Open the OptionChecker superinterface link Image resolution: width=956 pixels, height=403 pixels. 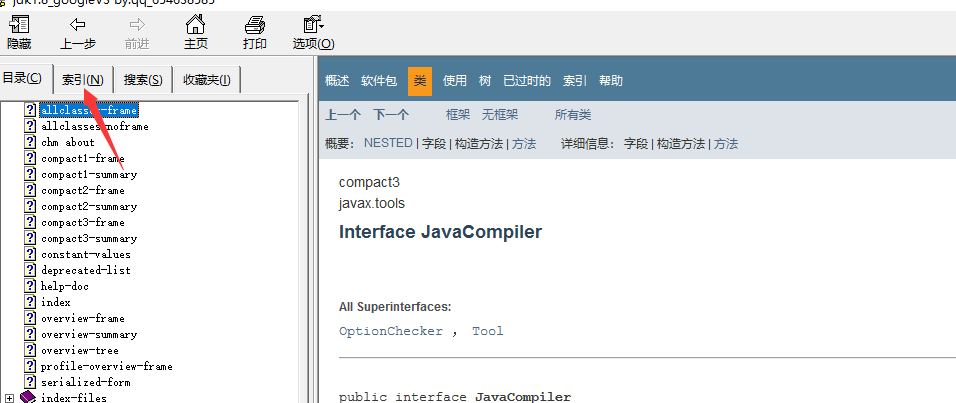click(390, 331)
